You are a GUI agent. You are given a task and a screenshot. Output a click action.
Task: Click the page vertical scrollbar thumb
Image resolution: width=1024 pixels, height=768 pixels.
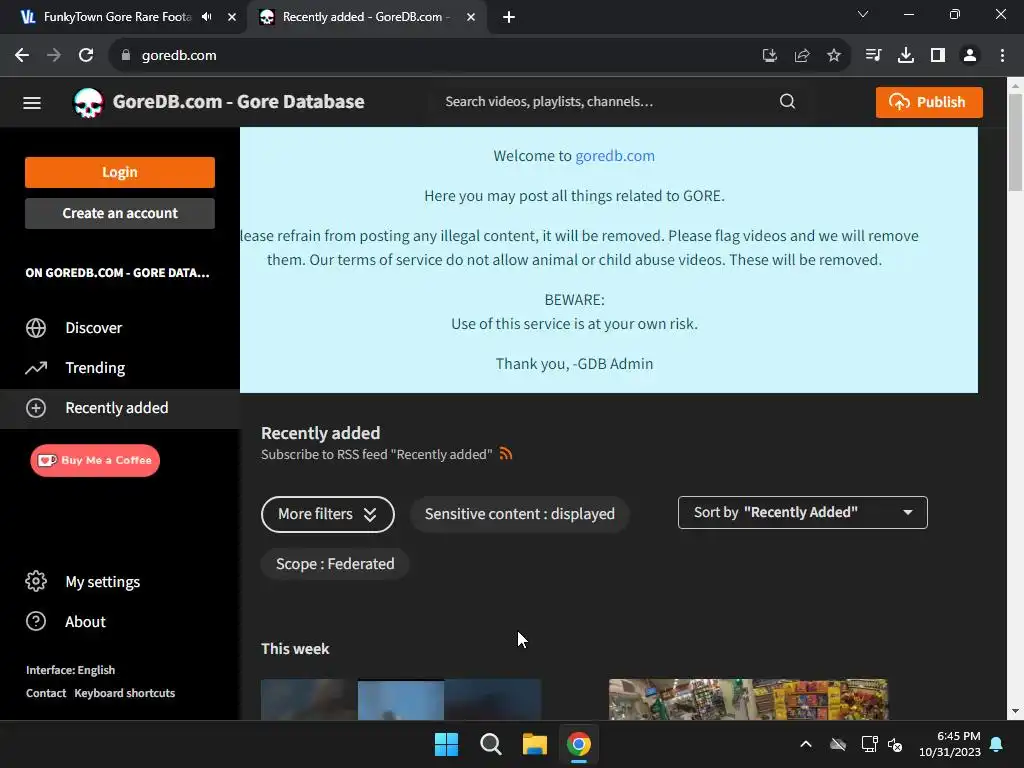coord(1015,142)
